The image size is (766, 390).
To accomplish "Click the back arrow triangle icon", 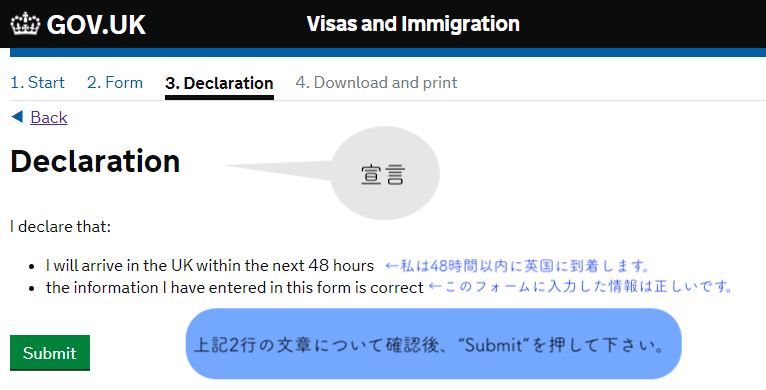I will (17, 116).
